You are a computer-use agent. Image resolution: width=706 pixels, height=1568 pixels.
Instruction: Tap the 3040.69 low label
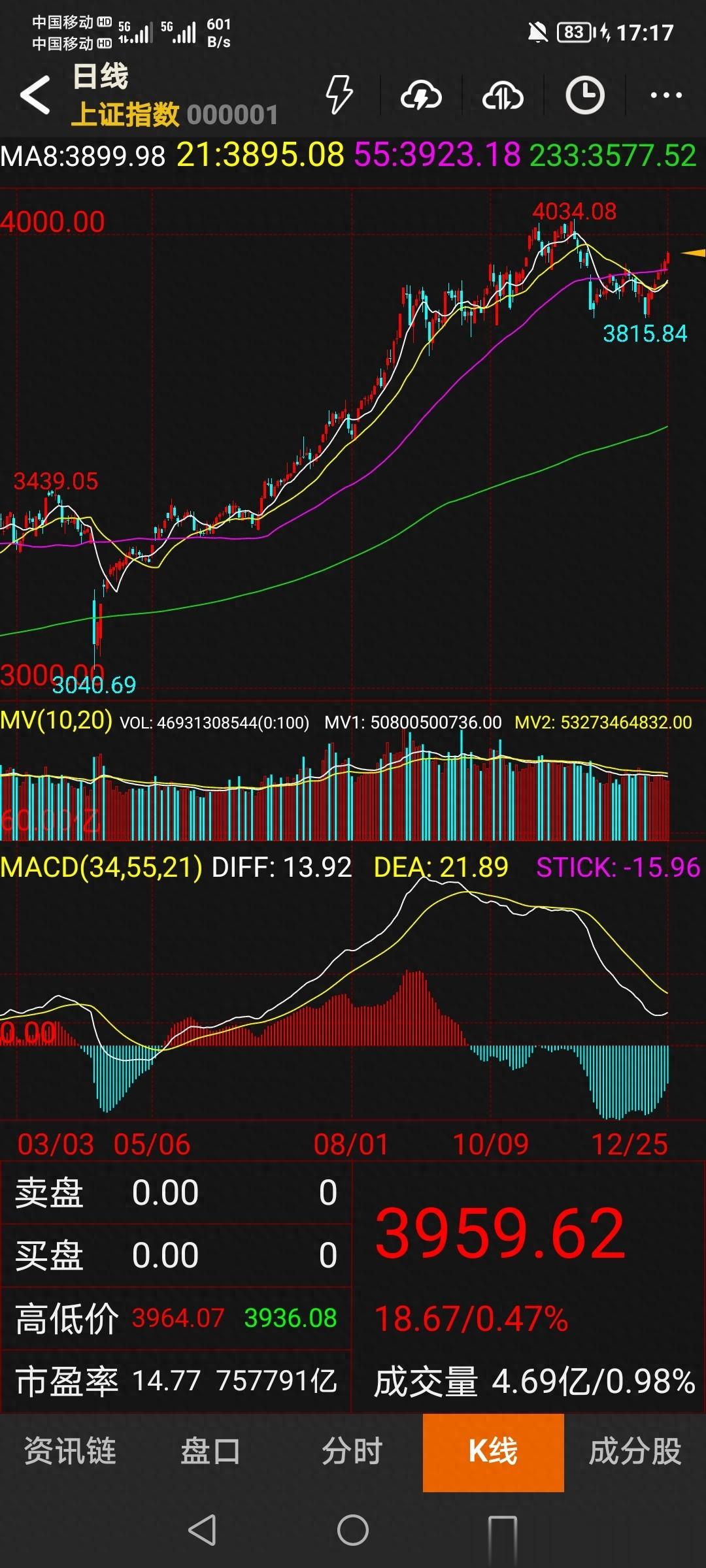[94, 685]
